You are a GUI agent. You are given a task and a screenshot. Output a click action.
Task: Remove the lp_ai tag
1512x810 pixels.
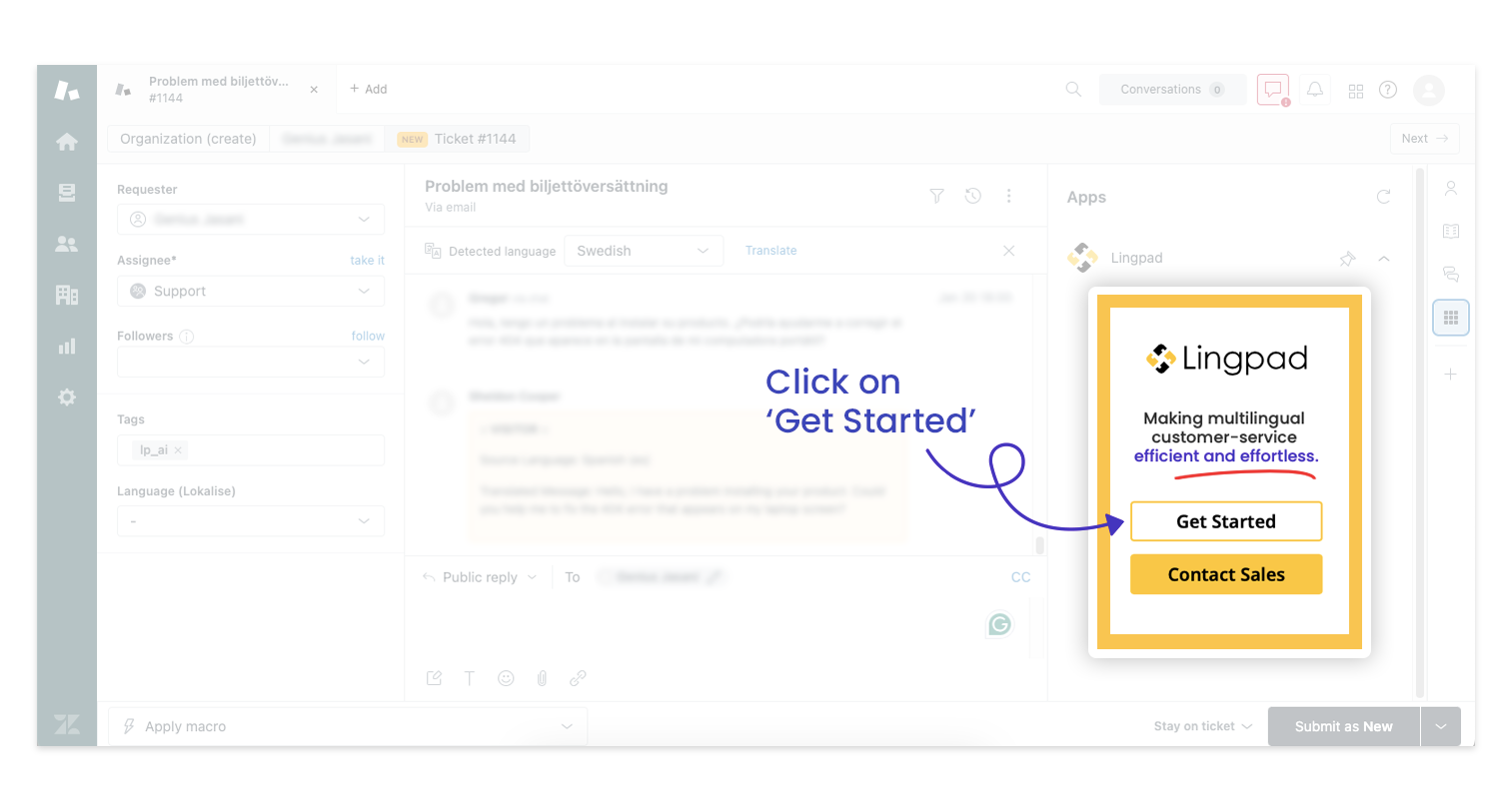pos(178,450)
